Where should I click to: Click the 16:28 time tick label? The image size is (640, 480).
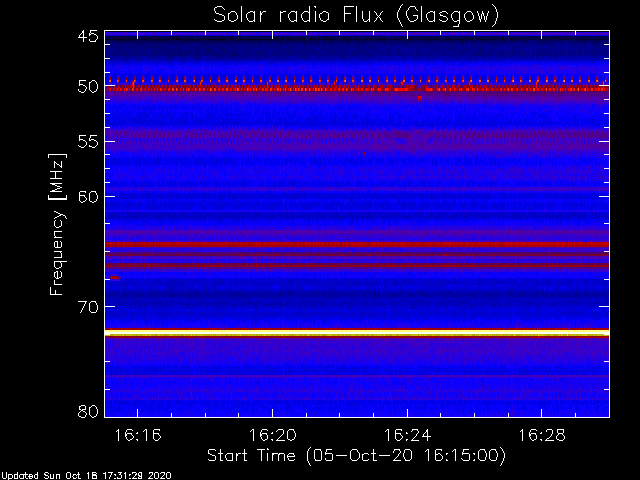click(542, 435)
